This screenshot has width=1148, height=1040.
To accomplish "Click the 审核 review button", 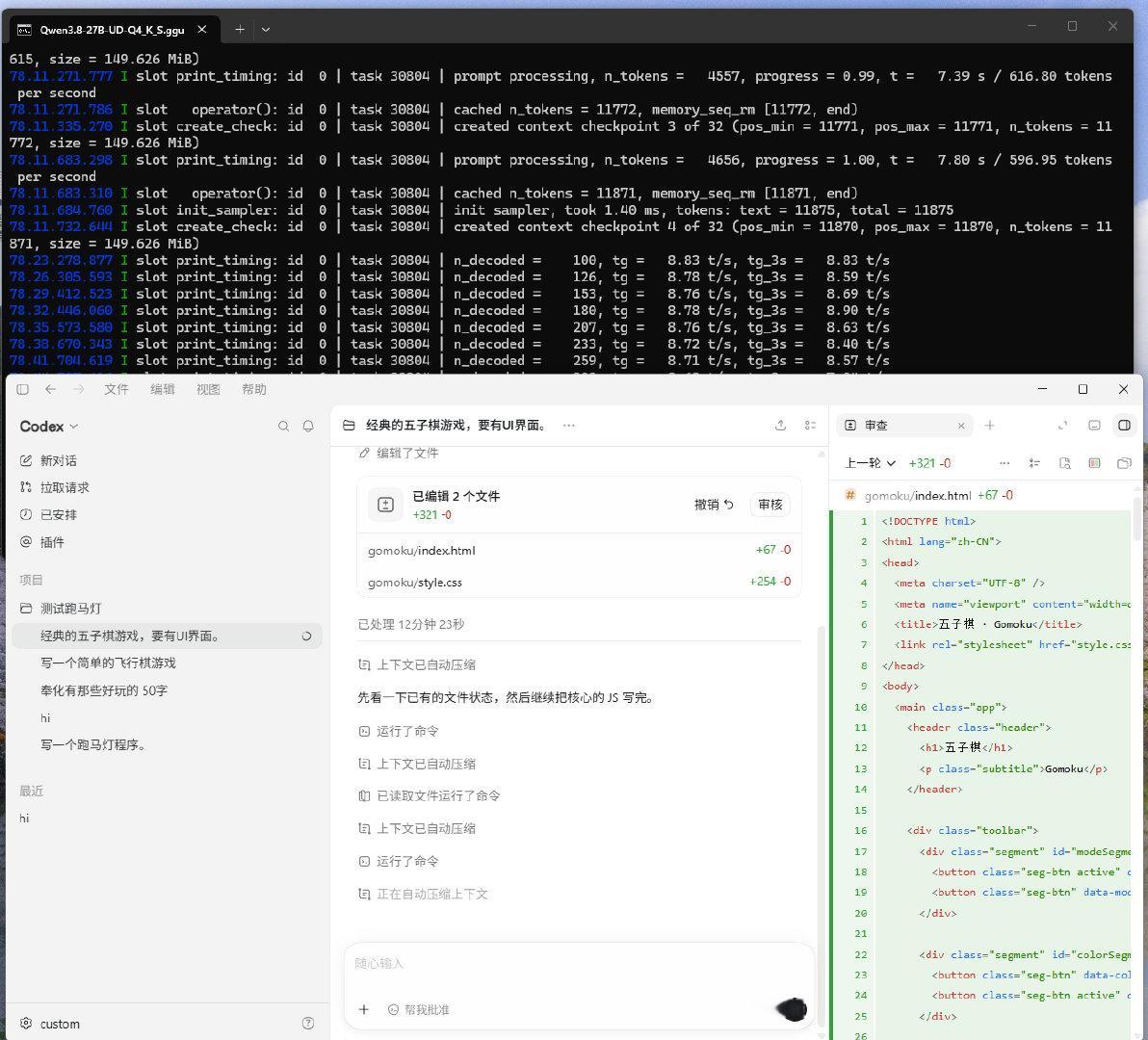I will point(770,505).
